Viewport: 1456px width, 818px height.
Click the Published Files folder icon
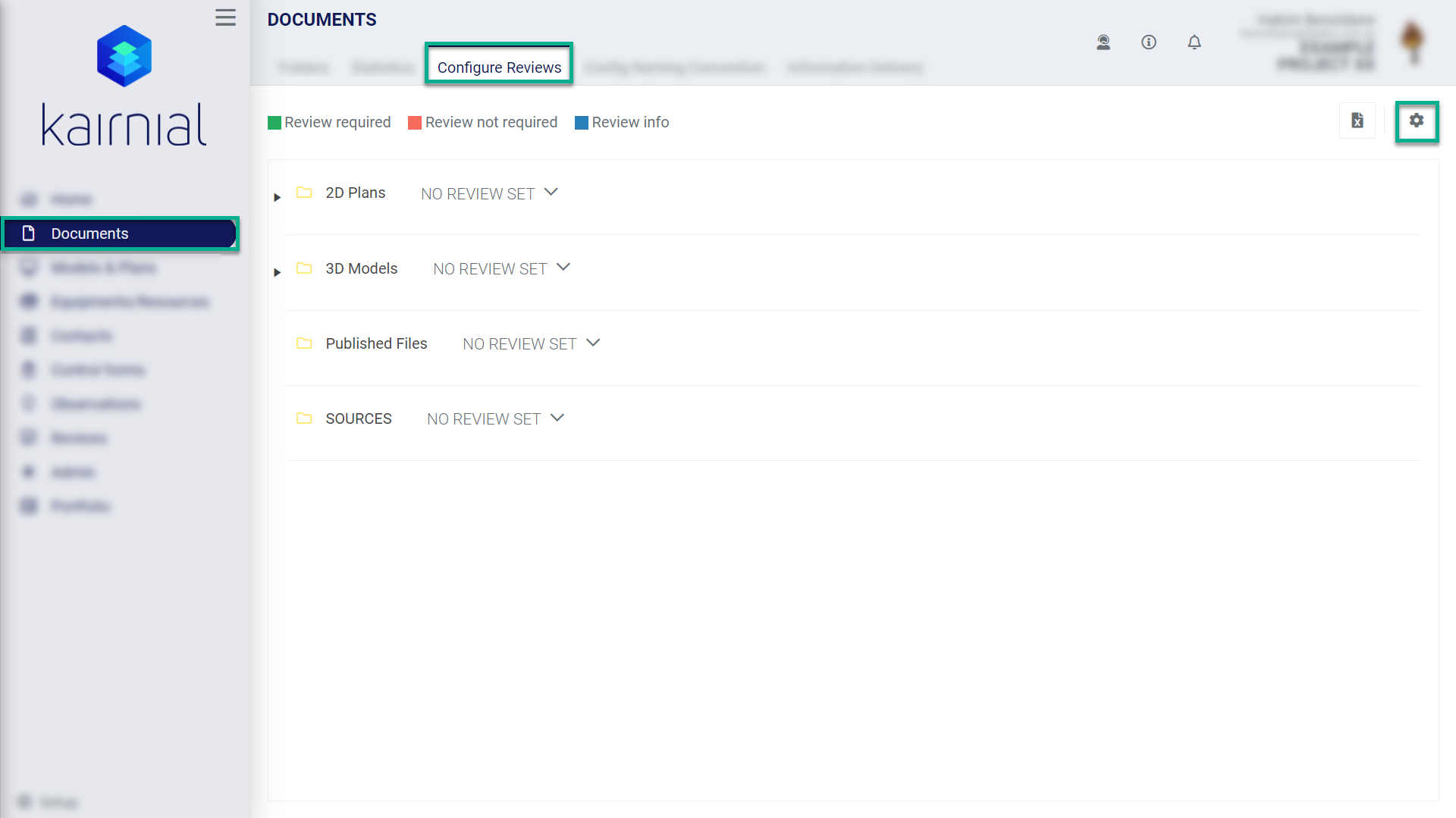click(x=305, y=343)
